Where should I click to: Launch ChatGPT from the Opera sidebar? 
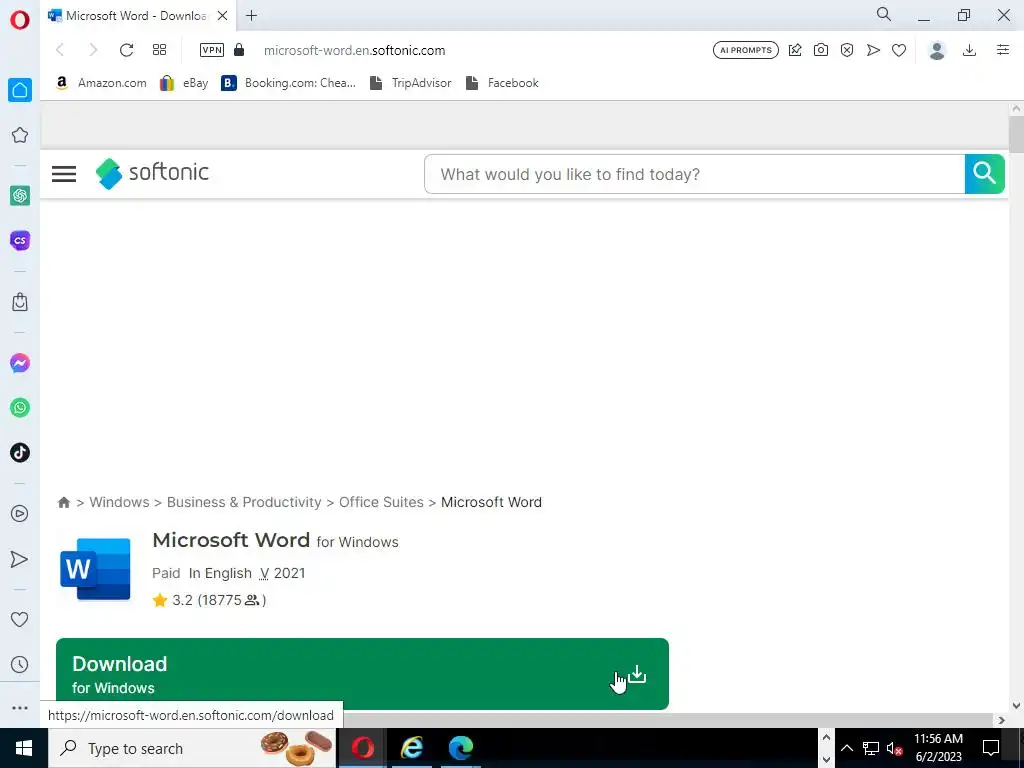pos(20,195)
